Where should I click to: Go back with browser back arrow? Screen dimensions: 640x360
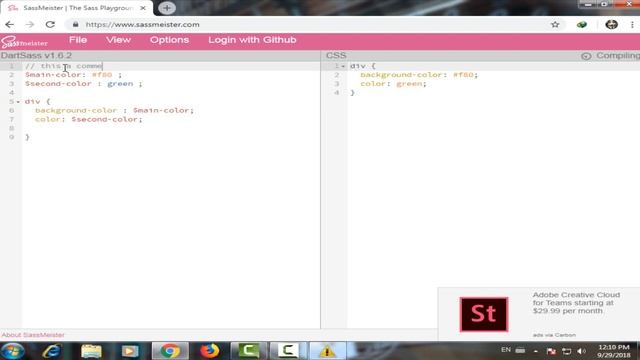10,24
